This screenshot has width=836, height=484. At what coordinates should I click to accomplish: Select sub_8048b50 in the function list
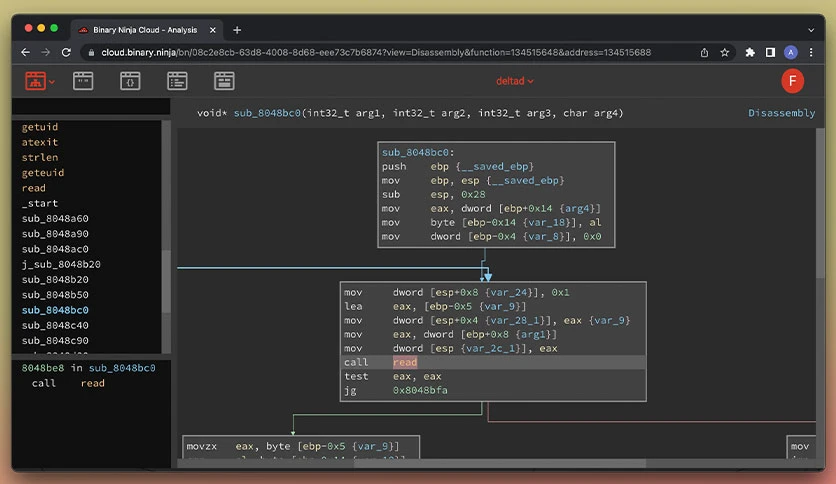coord(55,295)
